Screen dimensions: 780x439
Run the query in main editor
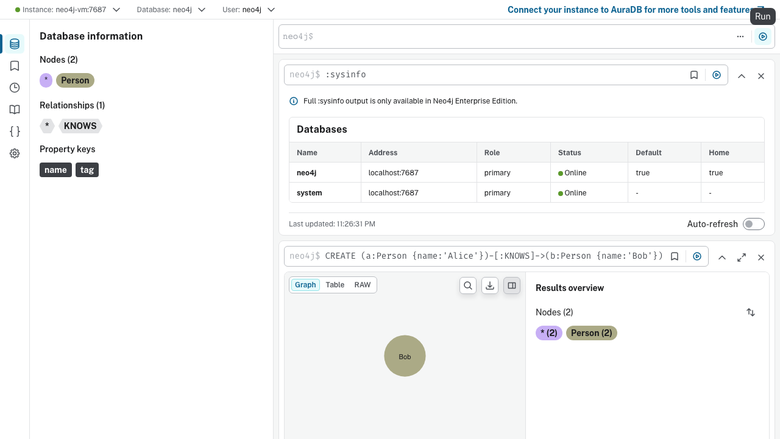763,36
